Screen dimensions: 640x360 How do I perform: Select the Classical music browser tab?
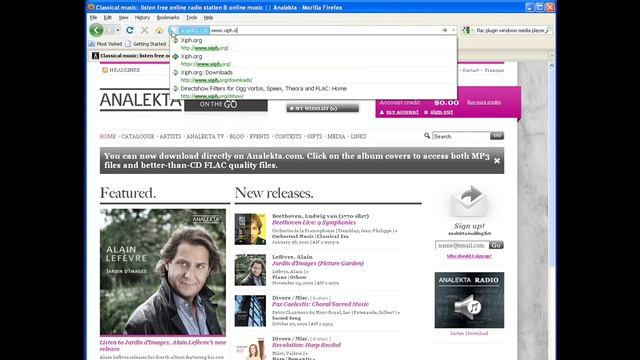pos(131,56)
